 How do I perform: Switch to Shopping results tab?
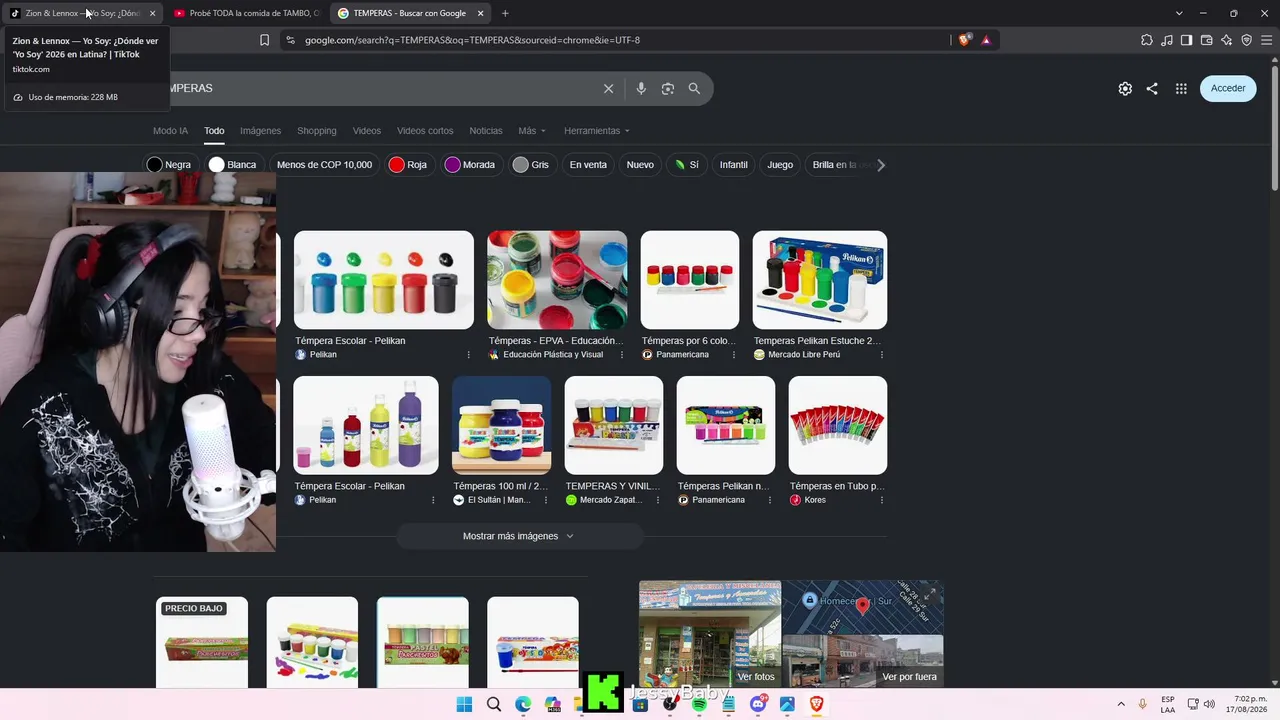point(317,131)
